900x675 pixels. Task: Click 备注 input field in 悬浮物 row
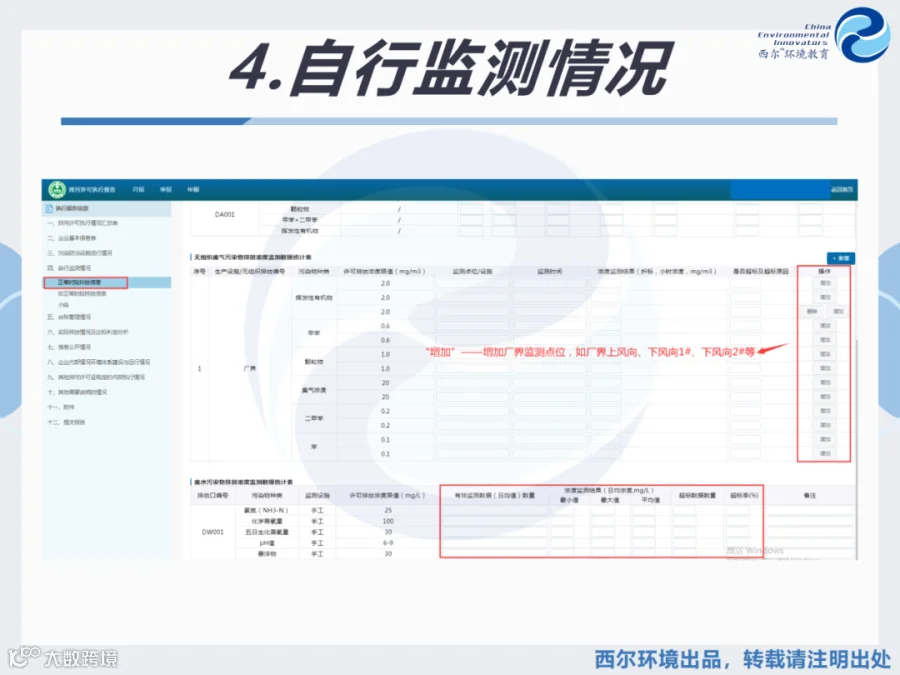coord(810,554)
